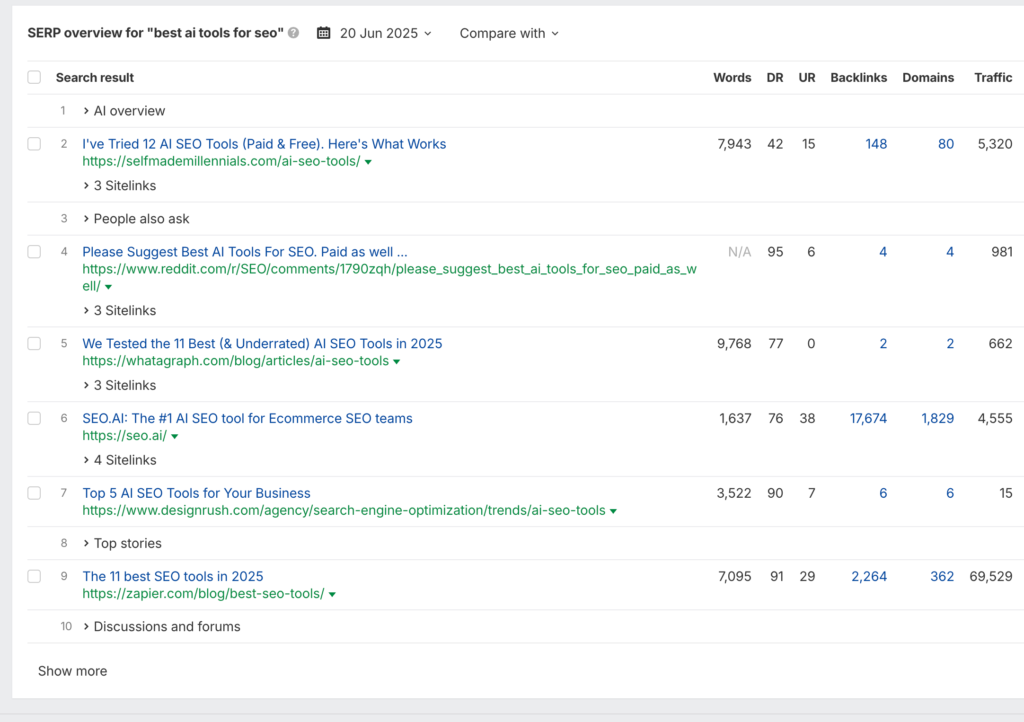Open the 1,829 domains count for seo.ai

(x=938, y=418)
